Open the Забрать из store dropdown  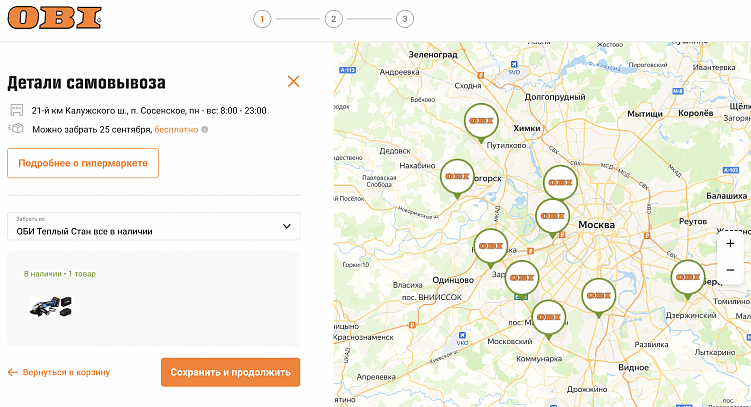(x=154, y=226)
